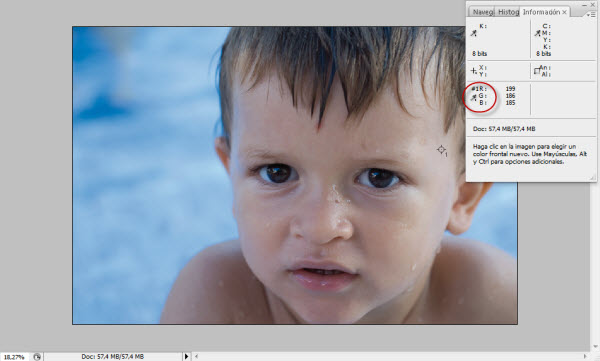Select the Información tab
The image size is (600, 361).
pos(541,12)
